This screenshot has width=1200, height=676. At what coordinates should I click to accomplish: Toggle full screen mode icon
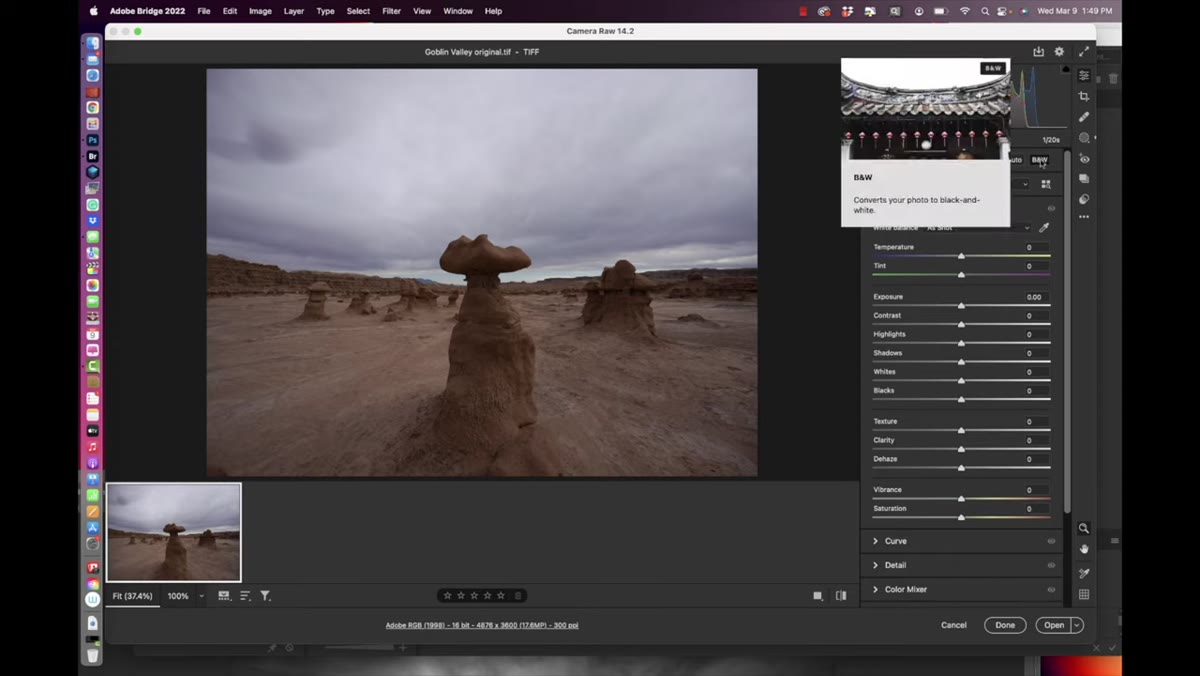tap(1083, 52)
